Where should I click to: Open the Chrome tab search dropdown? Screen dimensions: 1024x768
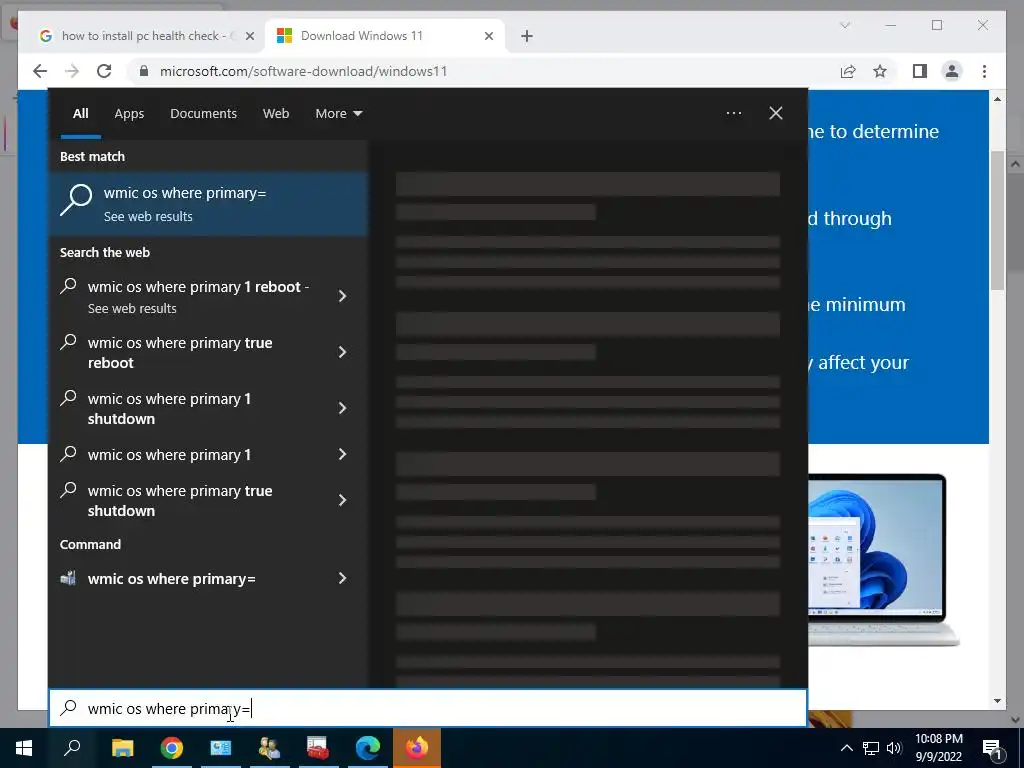coord(844,25)
